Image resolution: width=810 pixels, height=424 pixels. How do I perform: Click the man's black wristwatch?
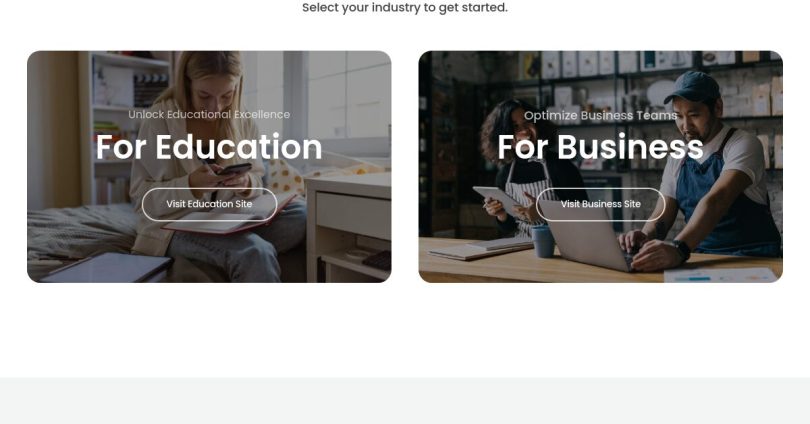[x=680, y=249]
